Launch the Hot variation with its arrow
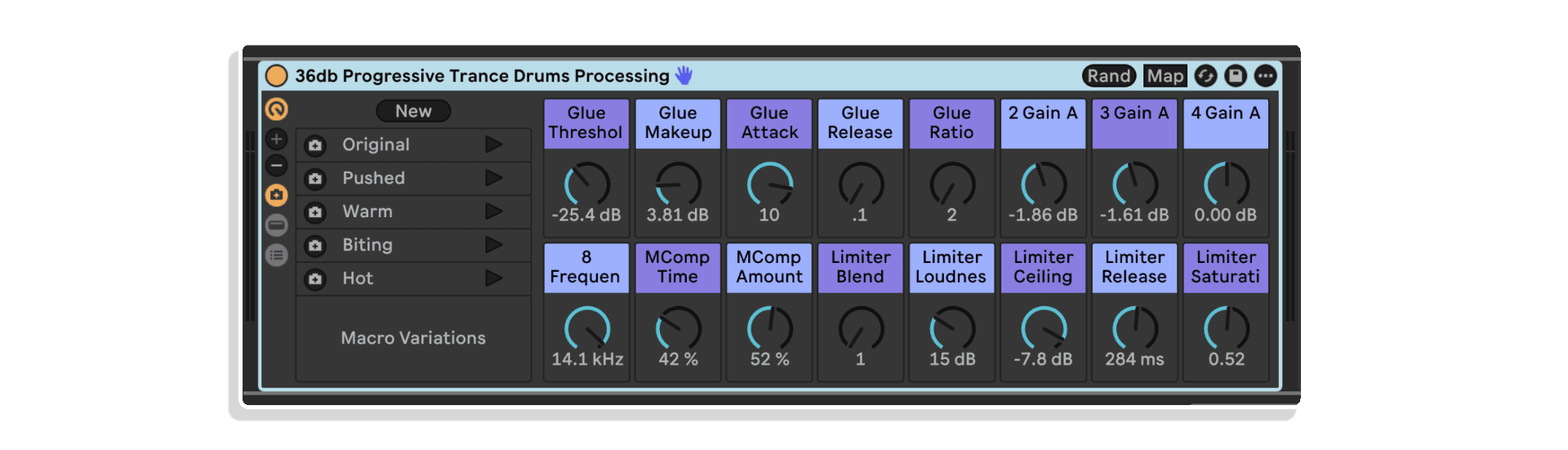Screen dimensions: 1568x450 493,278
